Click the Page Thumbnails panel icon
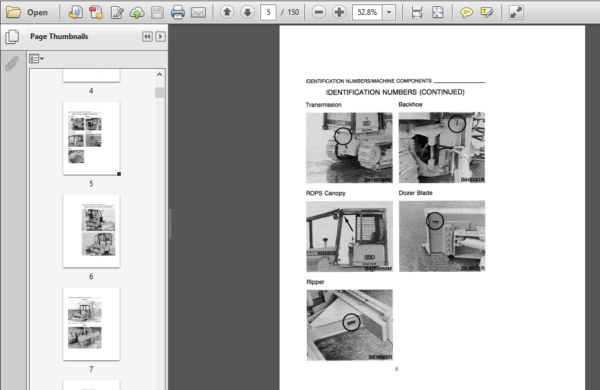This screenshot has height=390, width=600. click(12, 37)
